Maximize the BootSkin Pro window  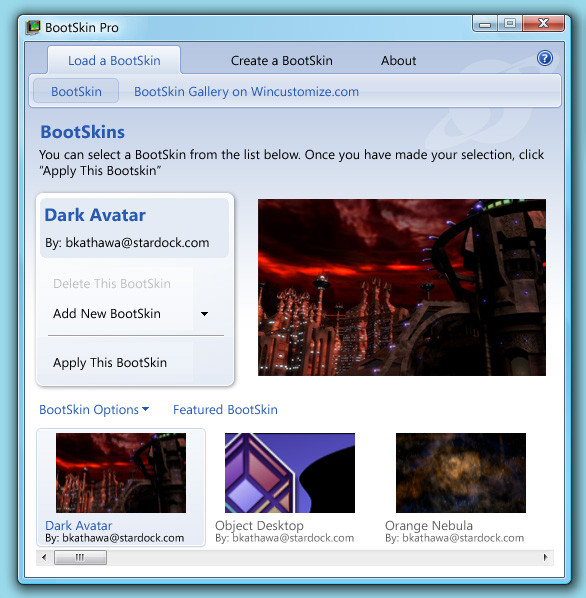click(x=510, y=24)
